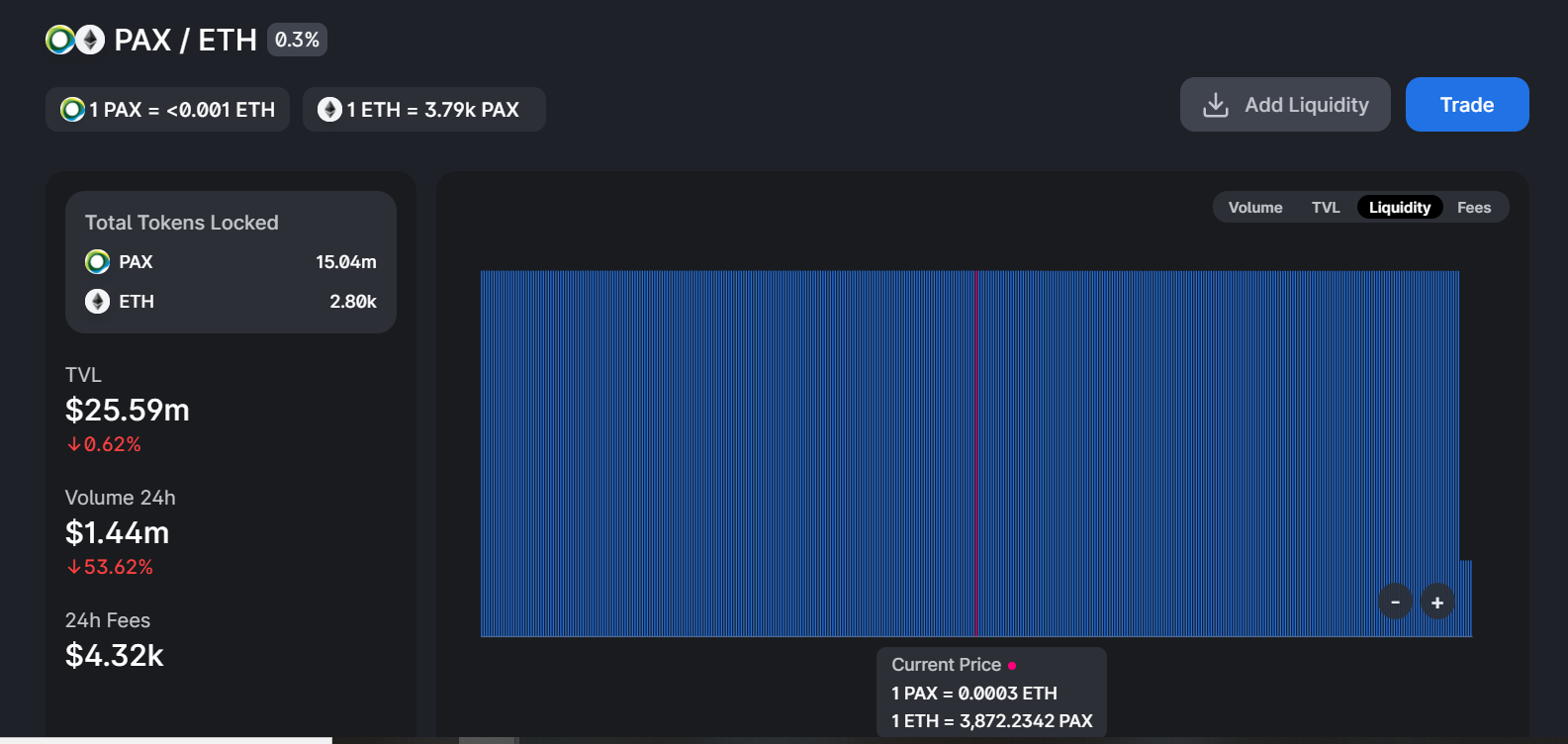The height and width of the screenshot is (744, 1568).
Task: Click ETH icon in the ETH price chip
Action: 329,110
